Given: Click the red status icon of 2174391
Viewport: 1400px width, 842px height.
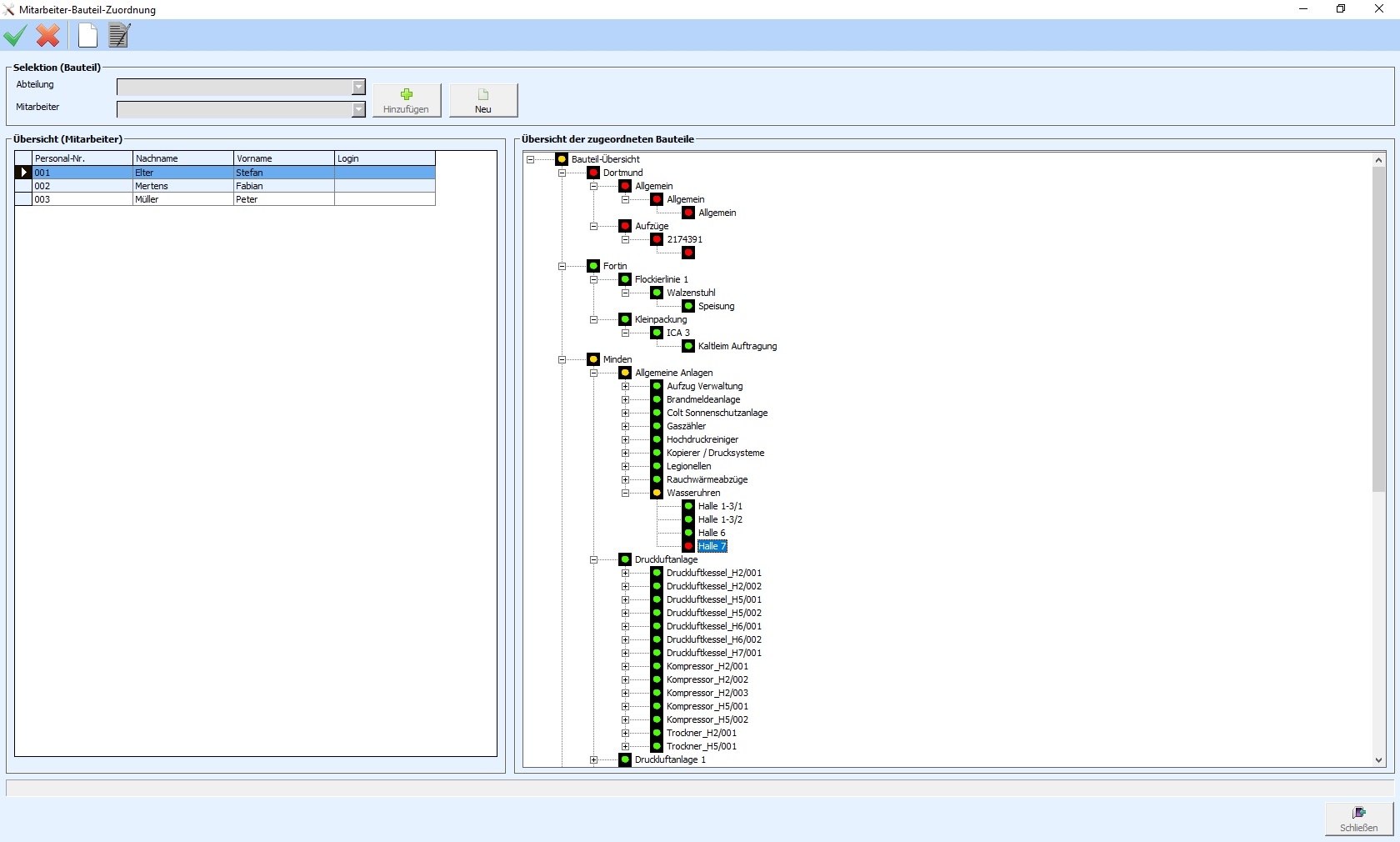Looking at the screenshot, I should (657, 239).
